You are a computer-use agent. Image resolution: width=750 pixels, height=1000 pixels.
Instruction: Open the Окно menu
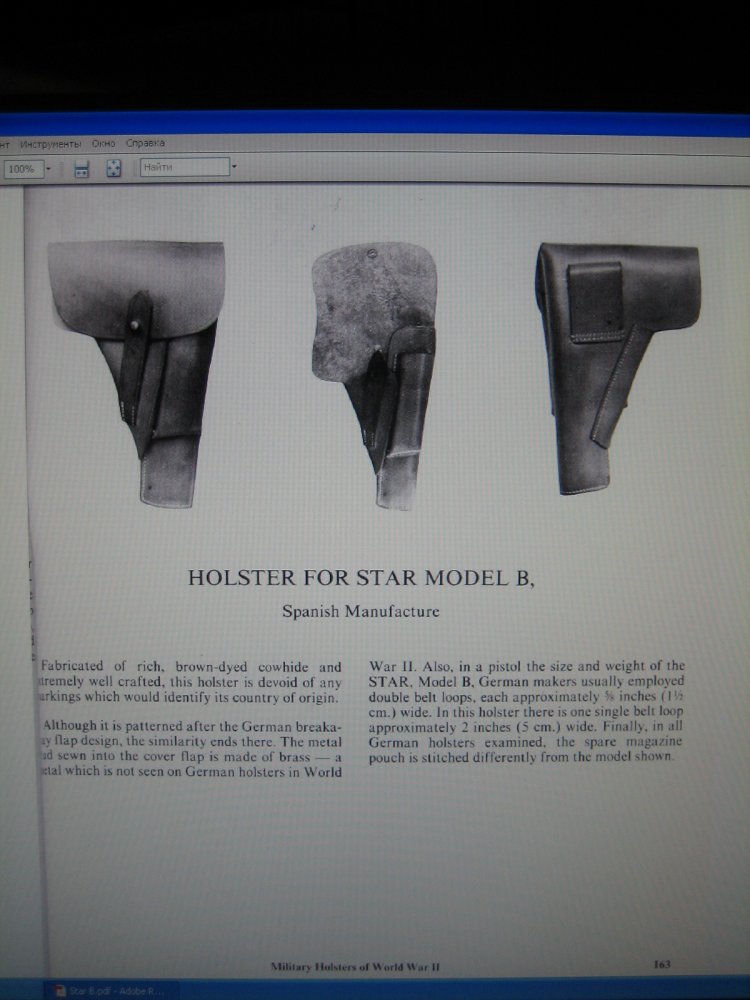[x=103, y=143]
